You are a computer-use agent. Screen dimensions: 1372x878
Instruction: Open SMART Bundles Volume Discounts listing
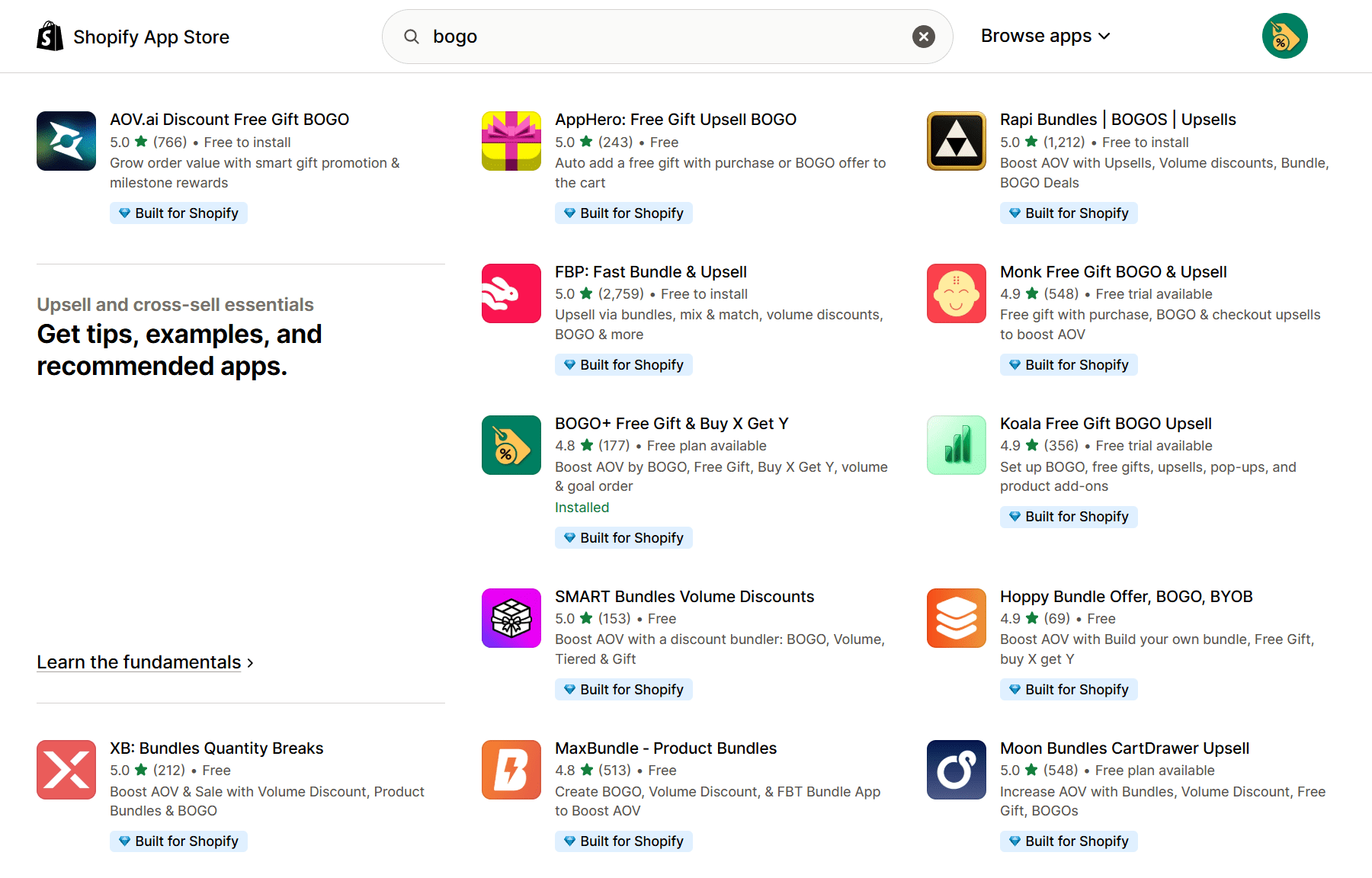pos(684,597)
